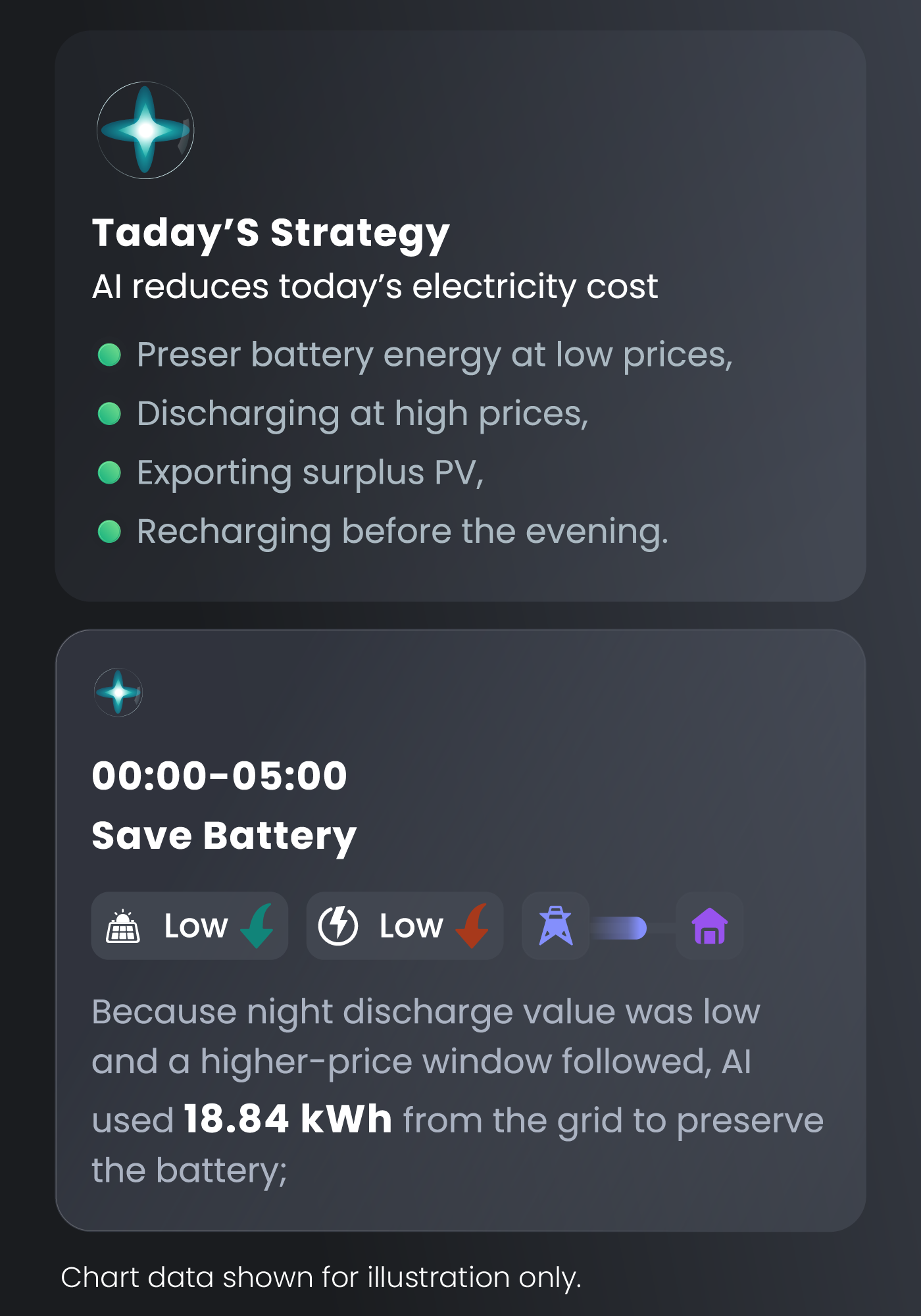The height and width of the screenshot is (1316, 921).
Task: Click the small AI sparkle icon
Action: tap(118, 692)
